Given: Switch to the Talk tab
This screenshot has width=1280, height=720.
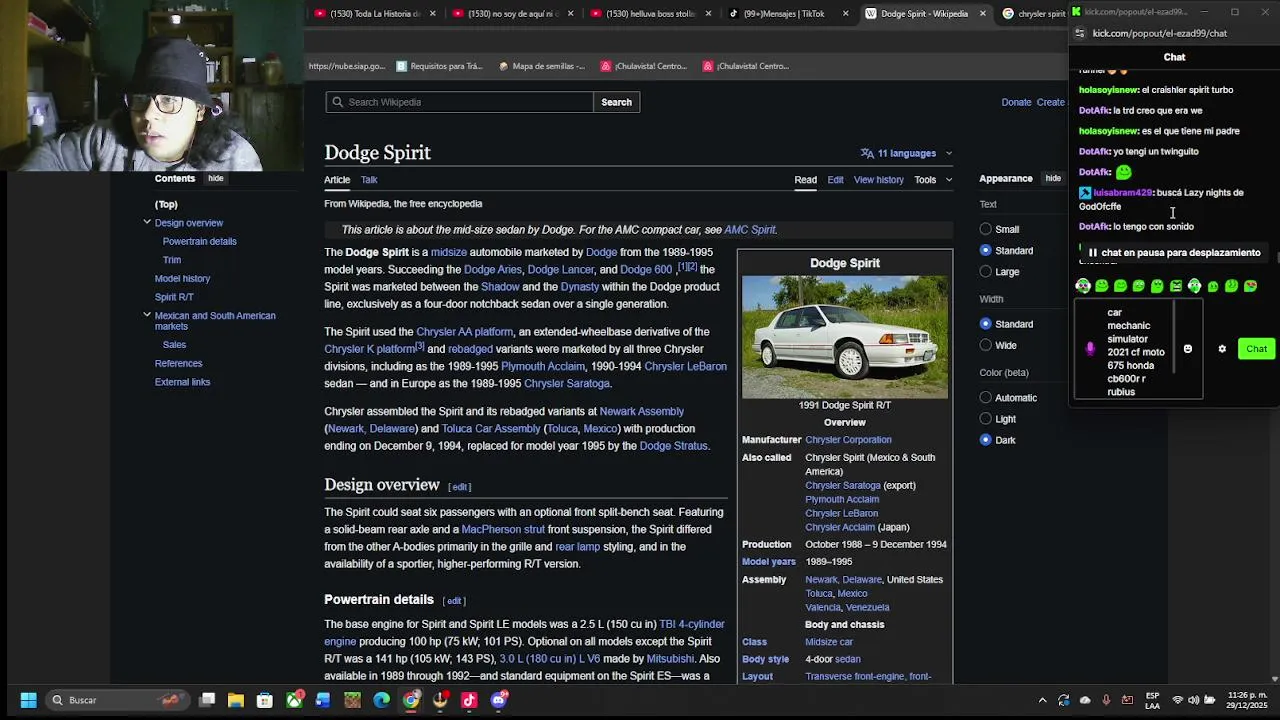Looking at the screenshot, I should [x=369, y=180].
